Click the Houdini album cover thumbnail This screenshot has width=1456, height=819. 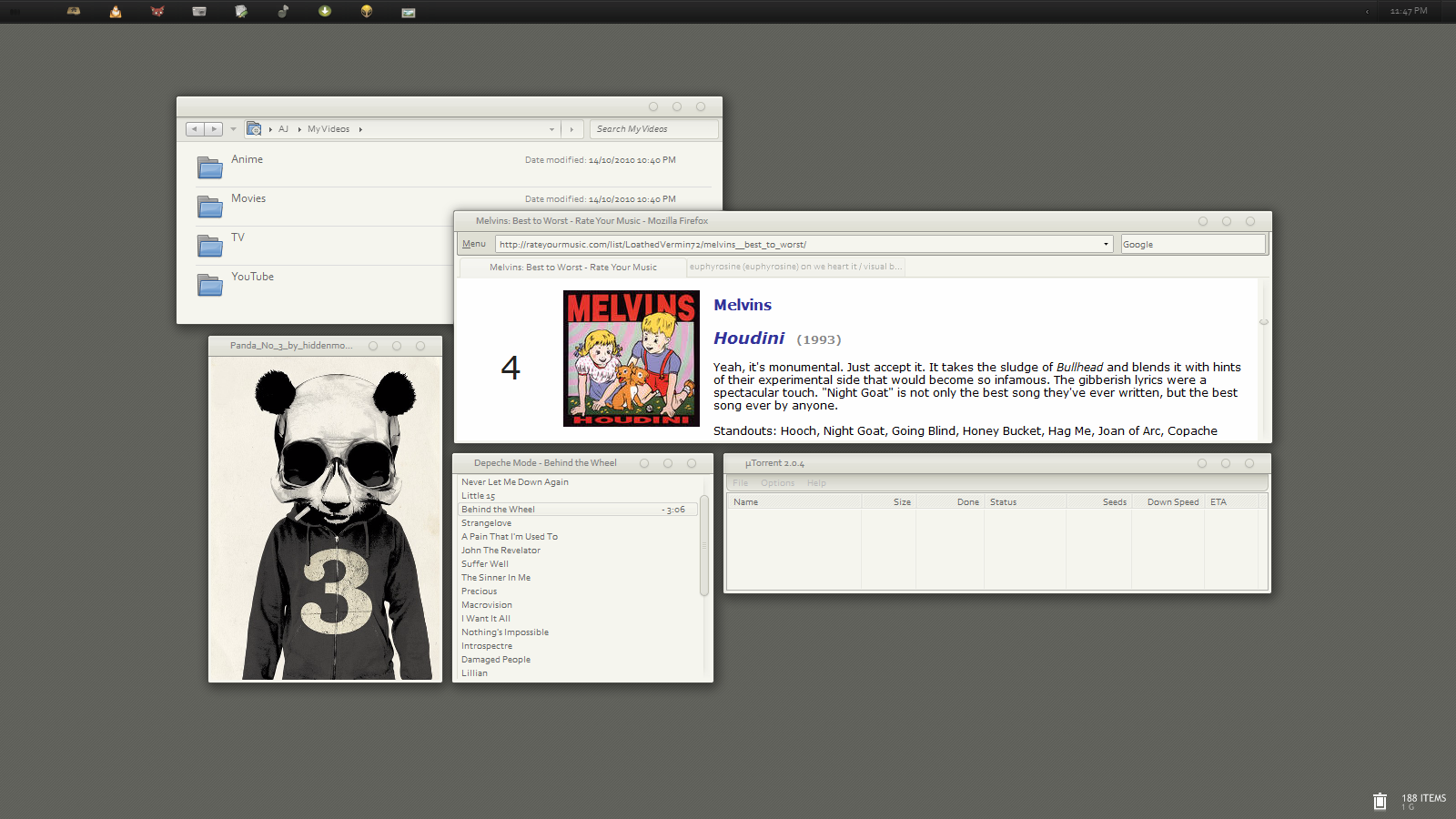click(x=632, y=359)
